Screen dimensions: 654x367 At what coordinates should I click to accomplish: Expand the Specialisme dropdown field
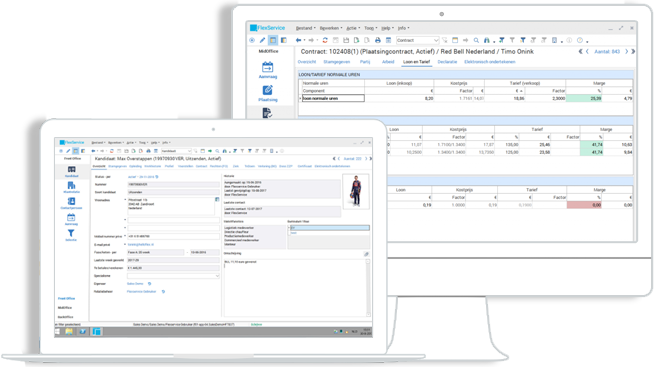click(x=217, y=276)
